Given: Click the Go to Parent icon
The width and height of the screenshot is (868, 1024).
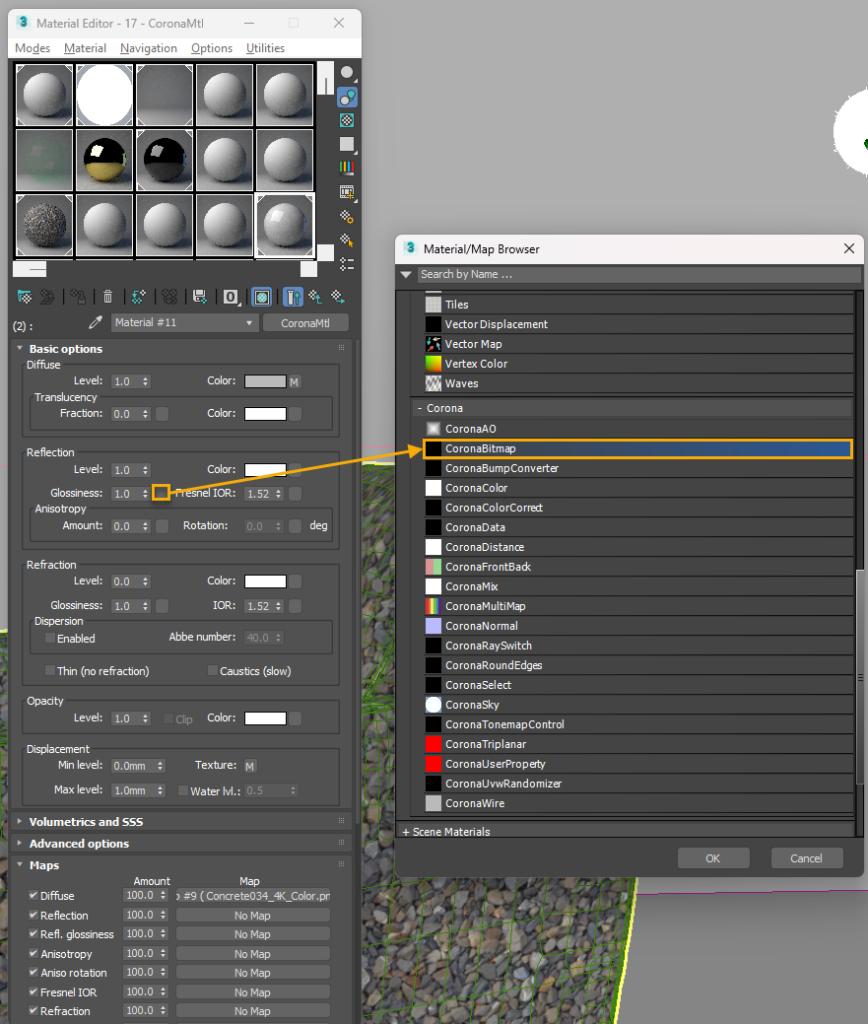Looking at the screenshot, I should pyautogui.click(x=315, y=297).
